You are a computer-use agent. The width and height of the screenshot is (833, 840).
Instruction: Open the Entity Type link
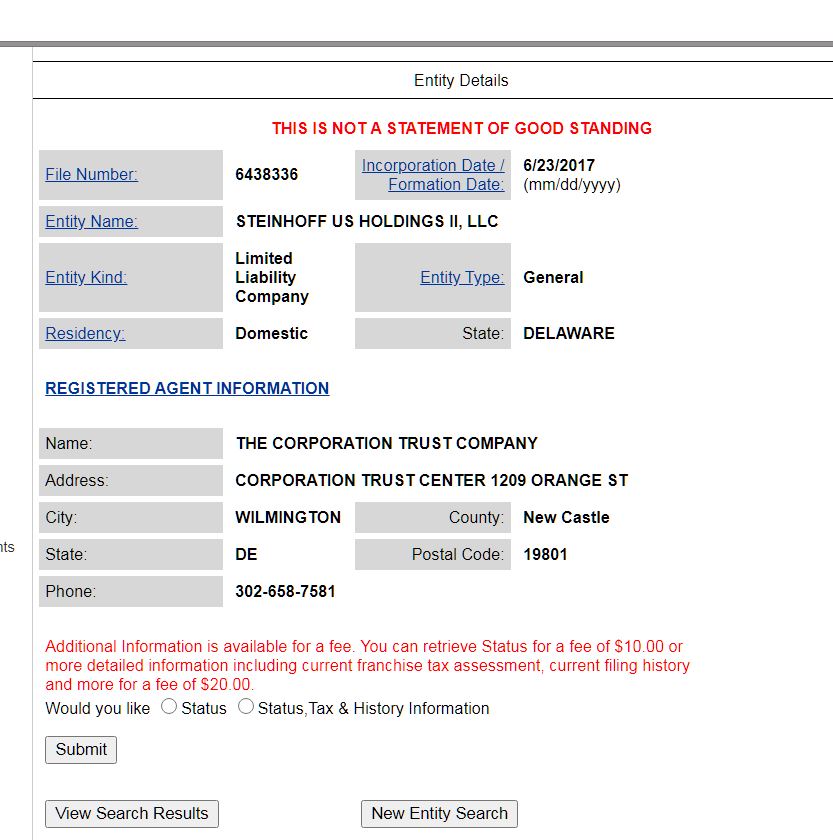click(x=462, y=278)
